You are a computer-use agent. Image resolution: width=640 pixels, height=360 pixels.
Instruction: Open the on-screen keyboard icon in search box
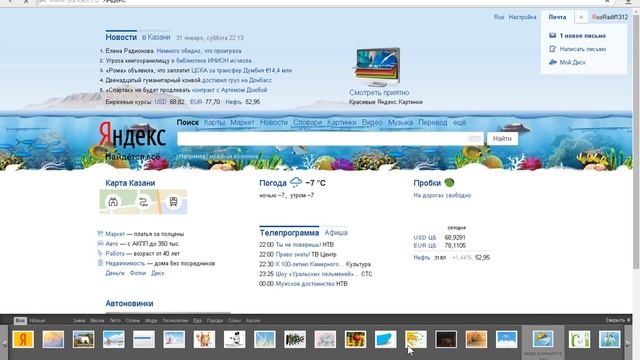tap(475, 139)
